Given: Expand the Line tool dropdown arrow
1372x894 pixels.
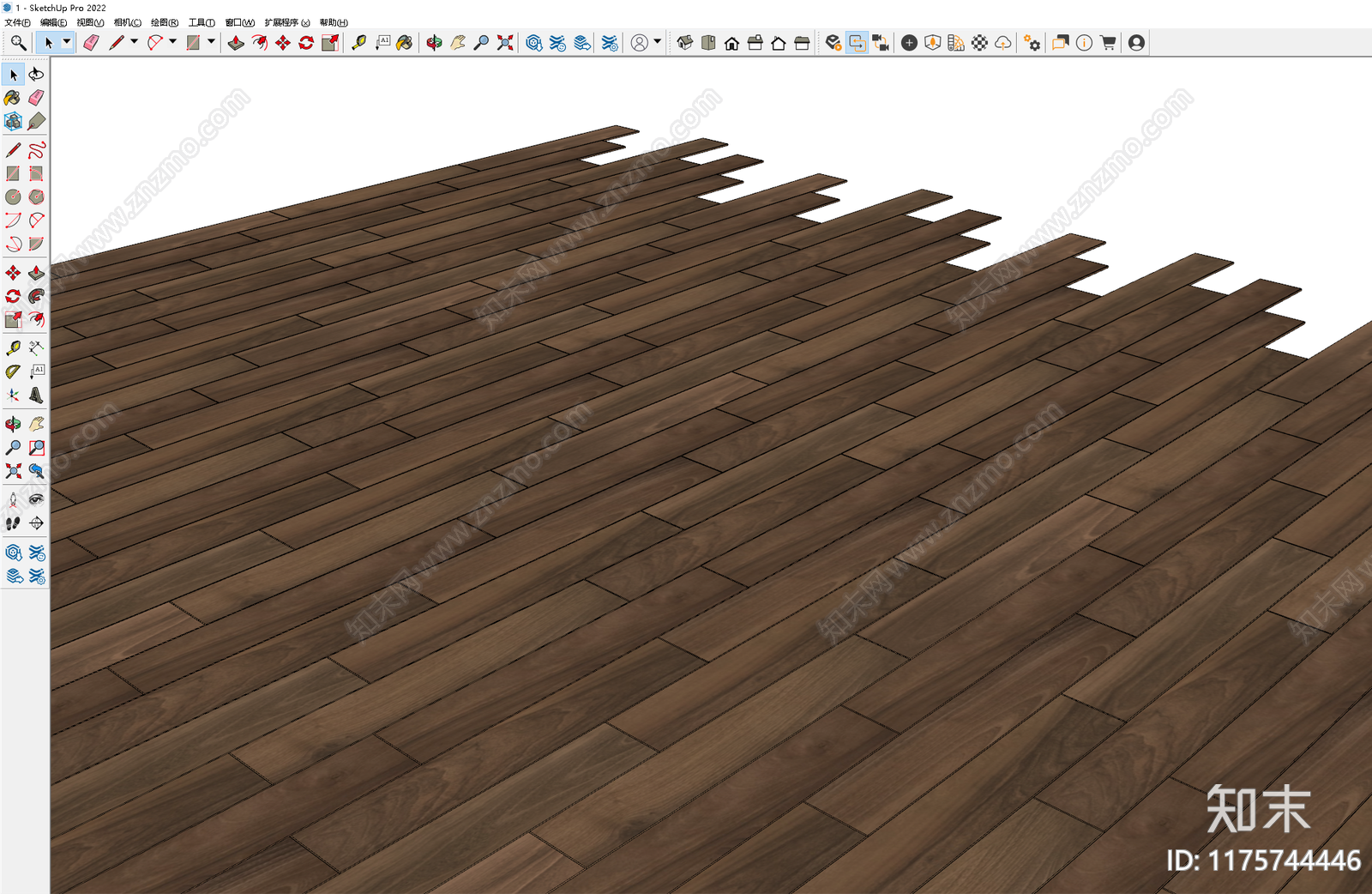Looking at the screenshot, I should coord(134,41).
